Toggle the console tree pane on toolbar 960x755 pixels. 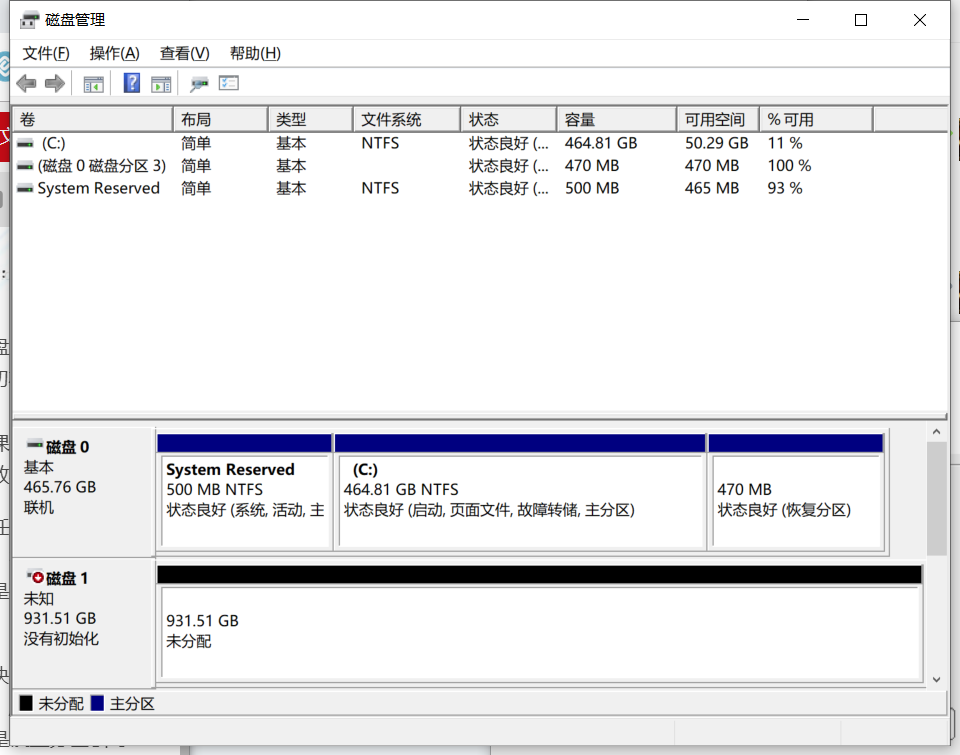point(93,83)
